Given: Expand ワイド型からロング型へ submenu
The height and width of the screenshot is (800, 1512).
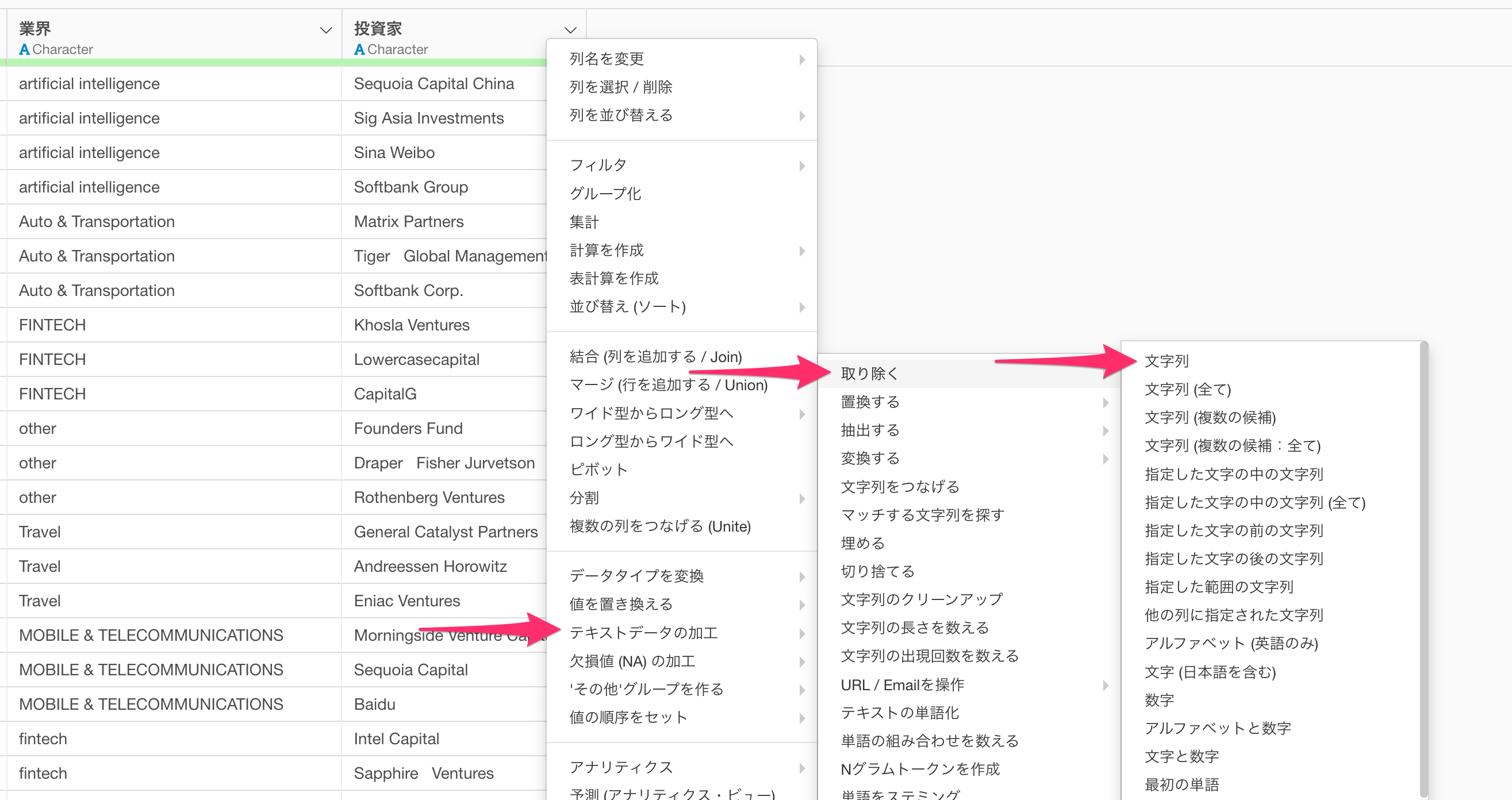Looking at the screenshot, I should point(681,413).
